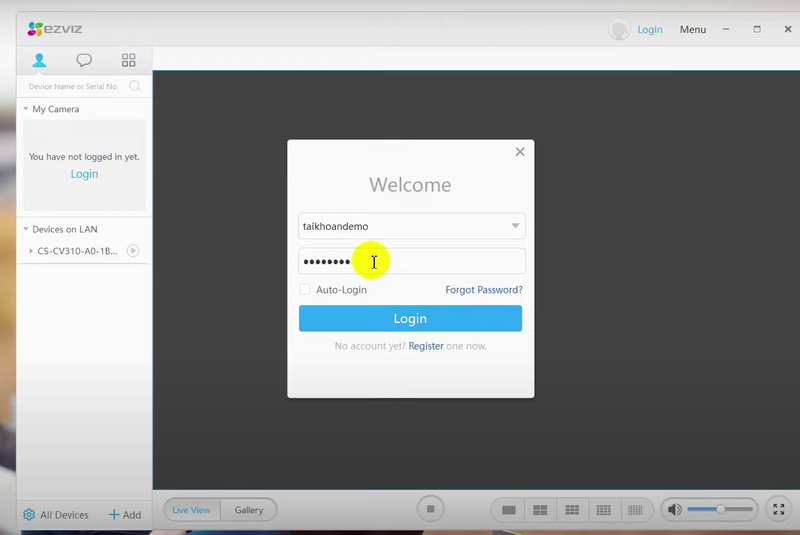800x535 pixels.
Task: Click the Login link in the title bar
Action: (649, 30)
